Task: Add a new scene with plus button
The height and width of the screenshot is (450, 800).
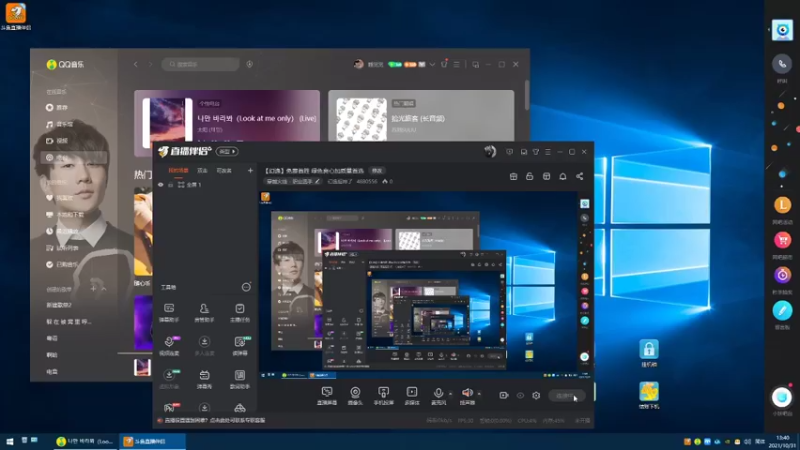Action: 250,170
